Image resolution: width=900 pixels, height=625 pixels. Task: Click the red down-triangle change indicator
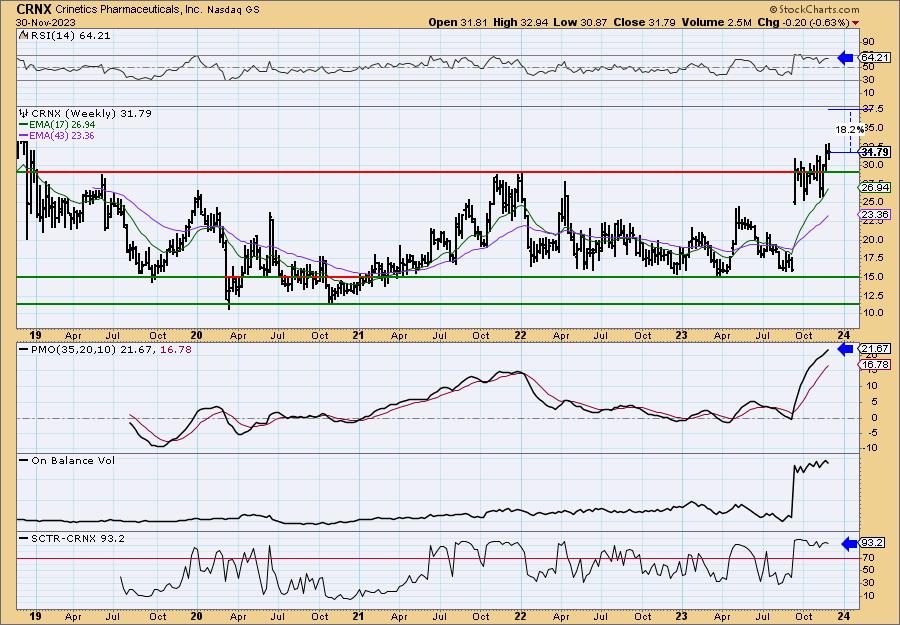856,23
